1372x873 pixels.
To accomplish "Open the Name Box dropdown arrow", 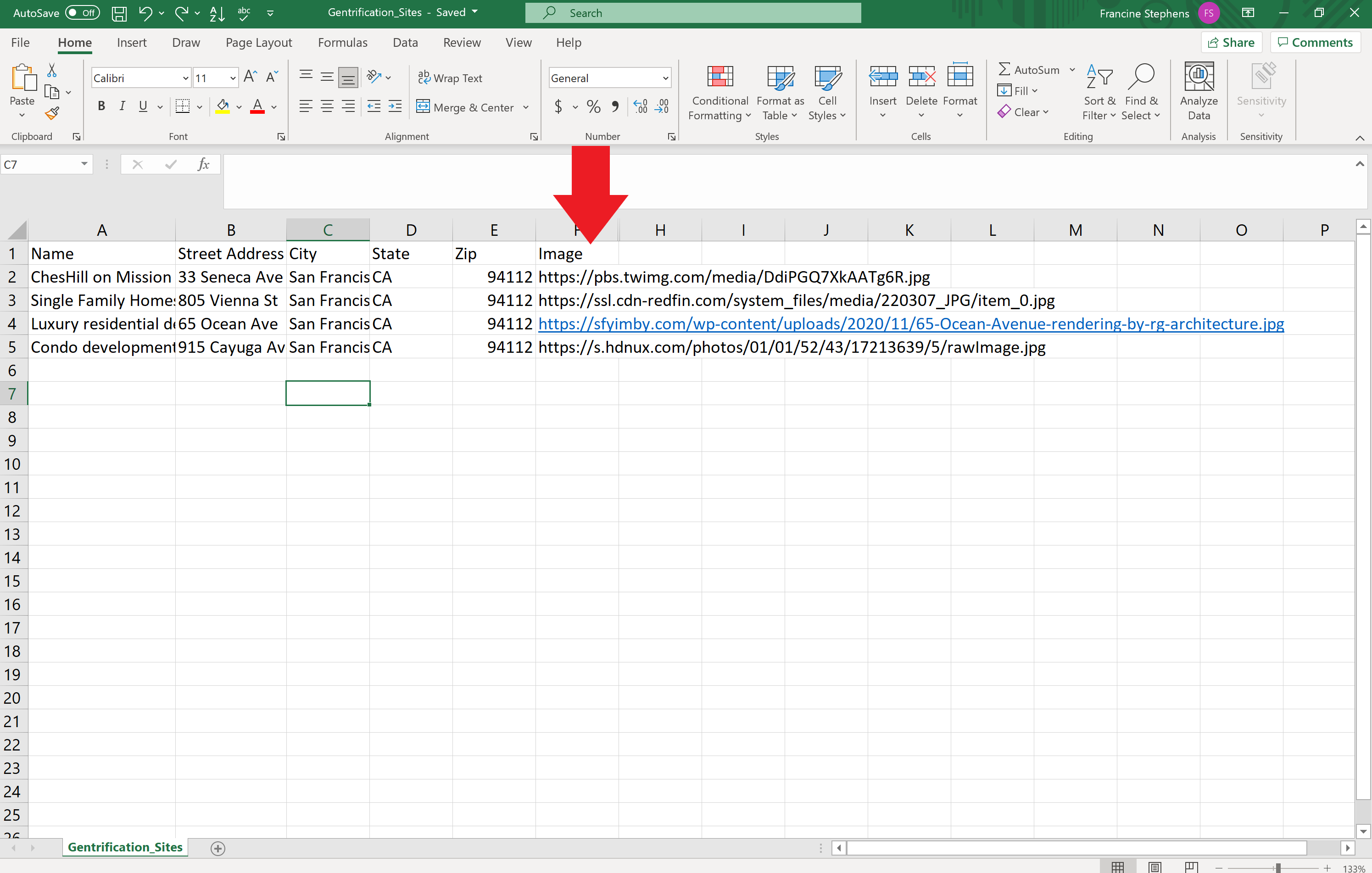I will (x=84, y=165).
